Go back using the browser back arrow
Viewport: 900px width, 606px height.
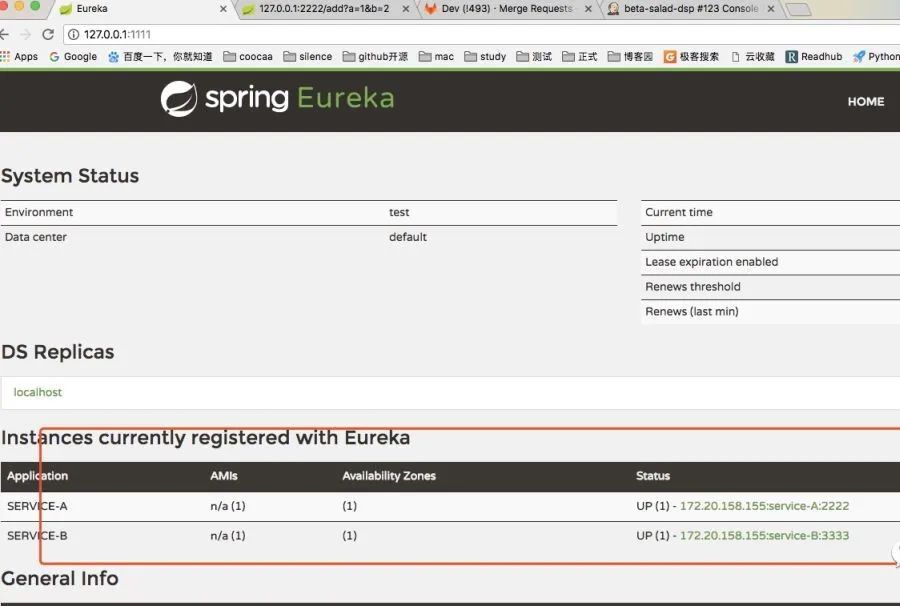coord(4,34)
